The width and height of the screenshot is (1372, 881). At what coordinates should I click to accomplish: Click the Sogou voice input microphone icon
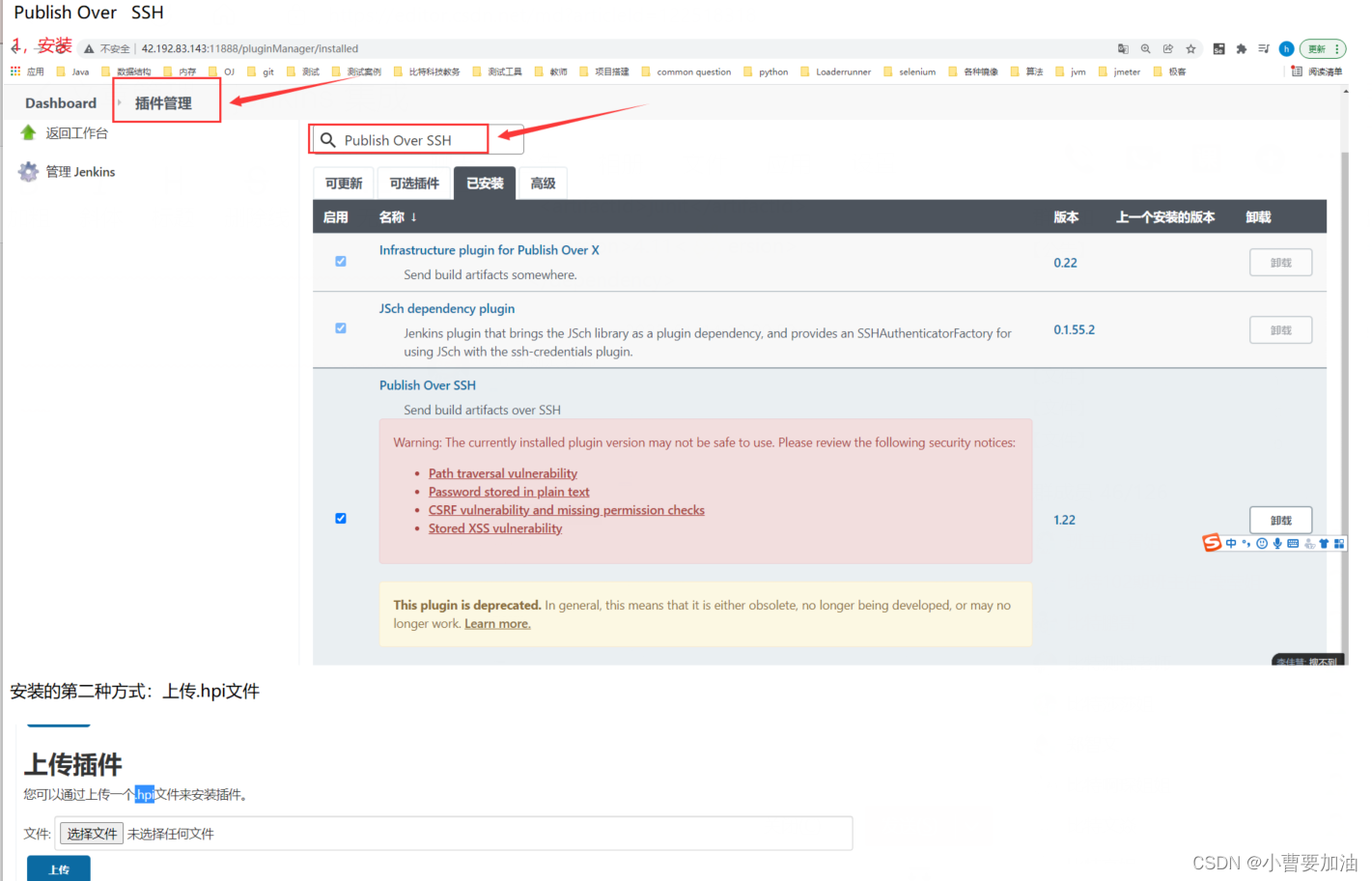1277,544
